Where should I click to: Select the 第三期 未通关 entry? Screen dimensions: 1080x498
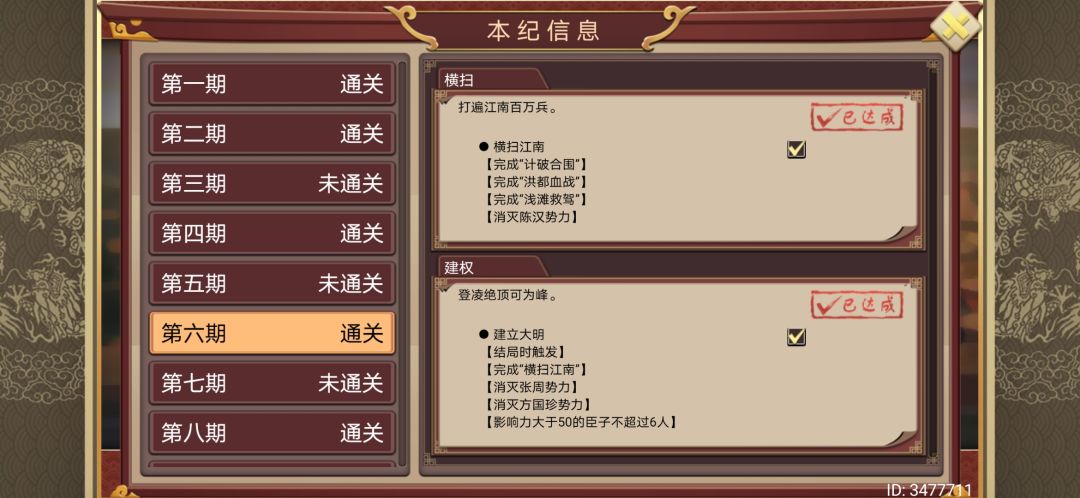[x=272, y=184]
